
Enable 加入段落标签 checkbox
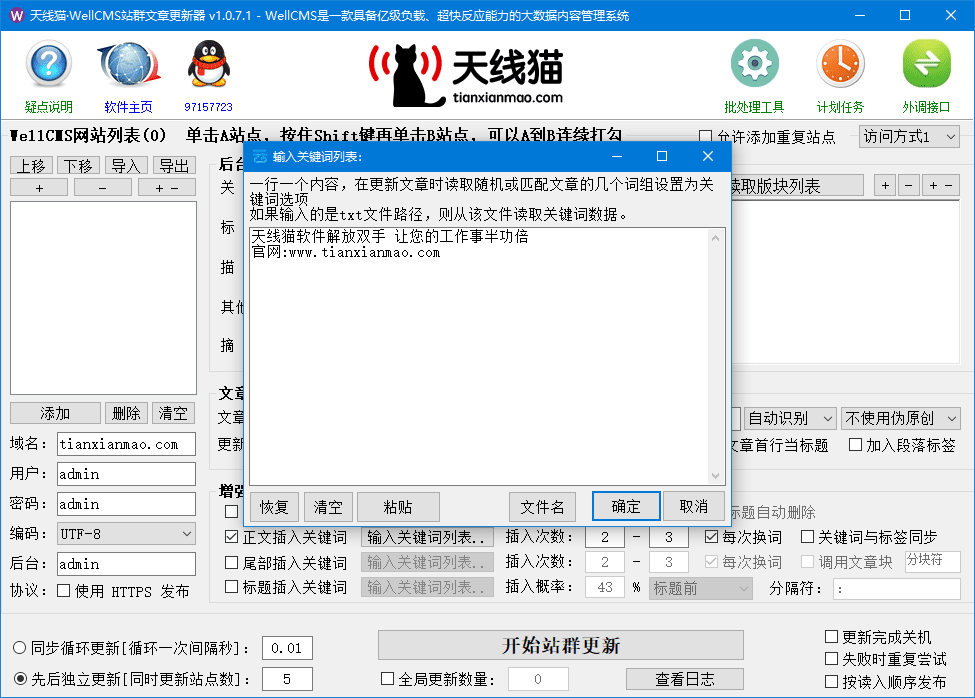855,444
